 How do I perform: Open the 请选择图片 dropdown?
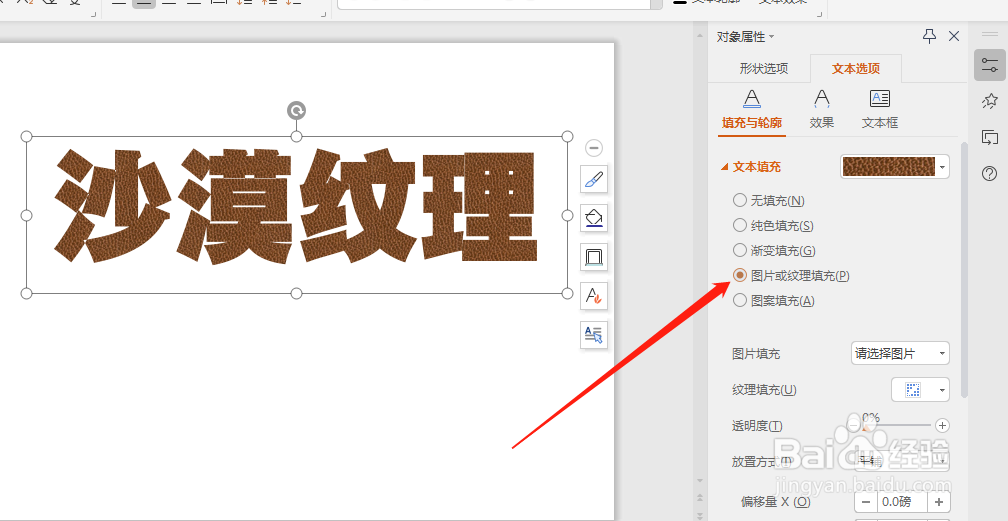coord(900,353)
